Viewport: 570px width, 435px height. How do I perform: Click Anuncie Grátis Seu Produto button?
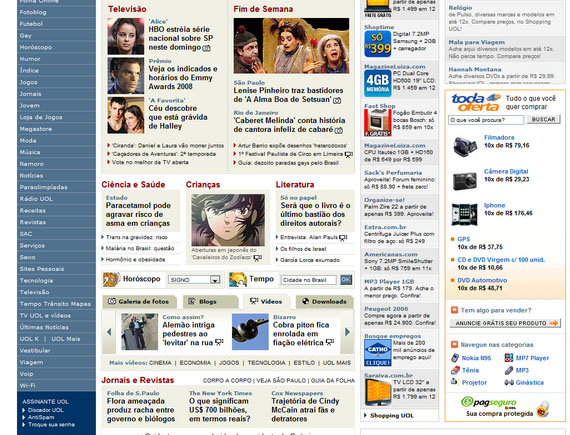(505, 323)
